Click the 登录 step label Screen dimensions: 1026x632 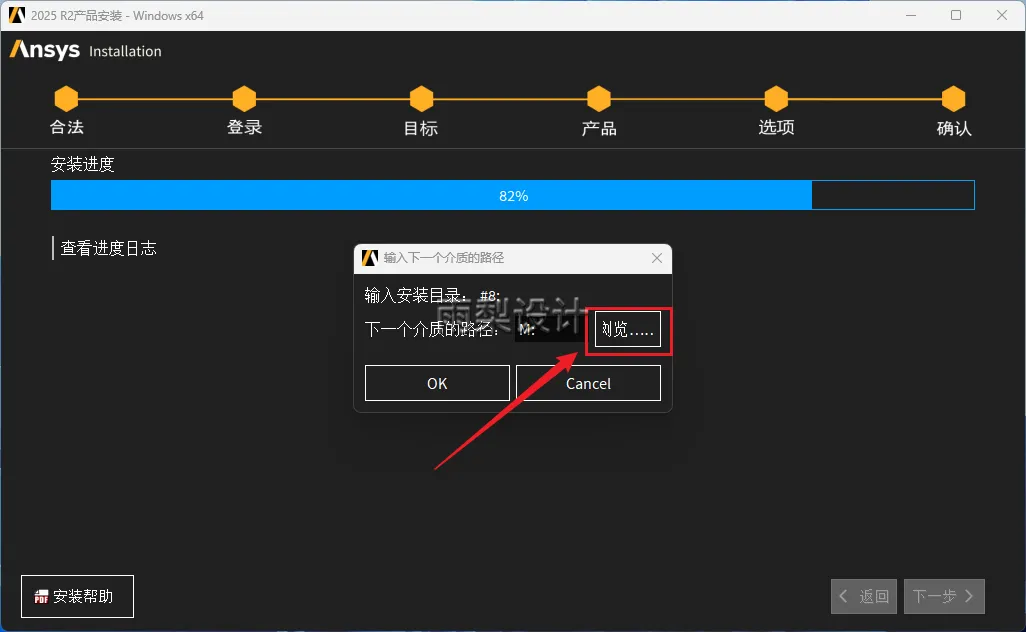click(244, 127)
